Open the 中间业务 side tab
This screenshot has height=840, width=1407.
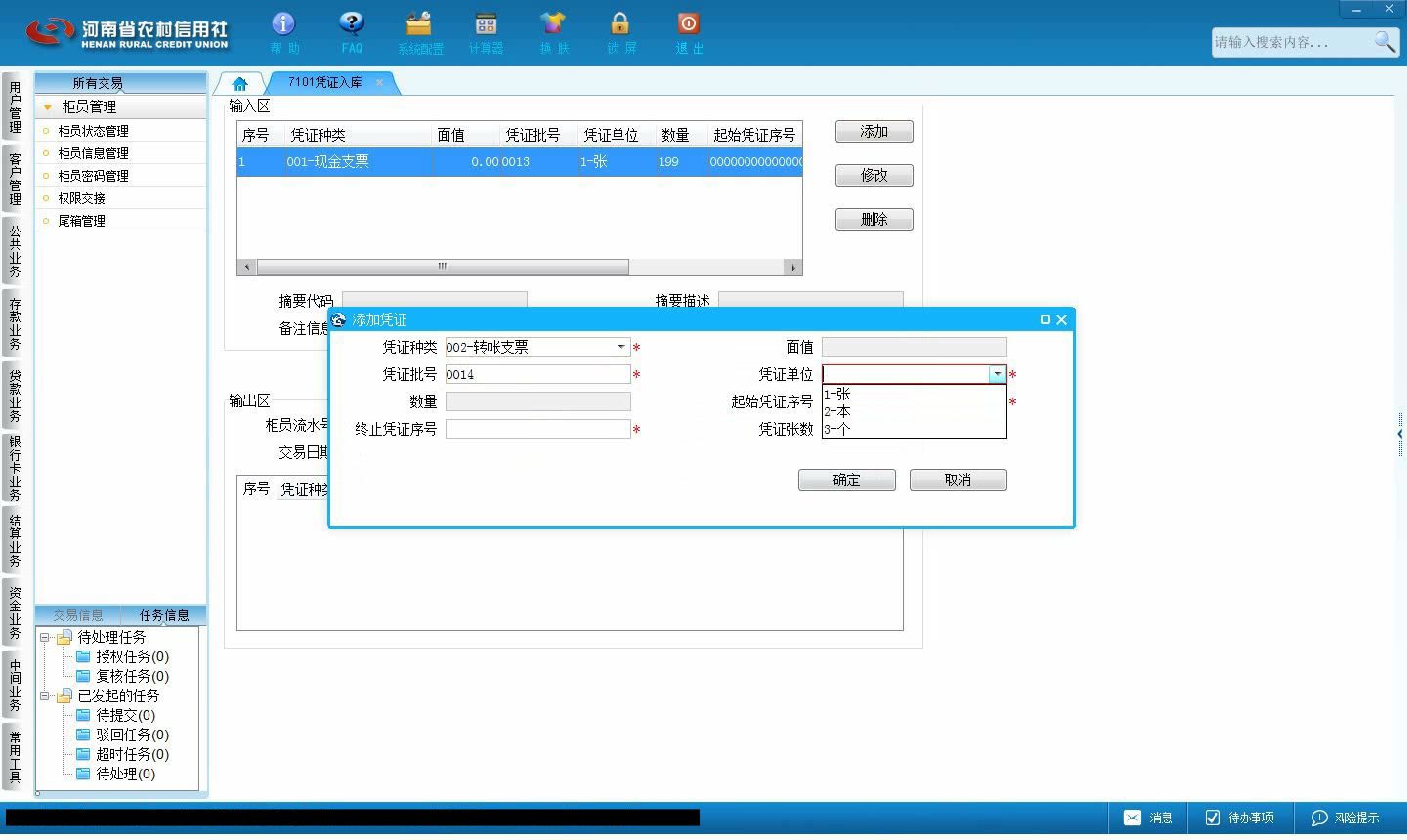click(15, 685)
